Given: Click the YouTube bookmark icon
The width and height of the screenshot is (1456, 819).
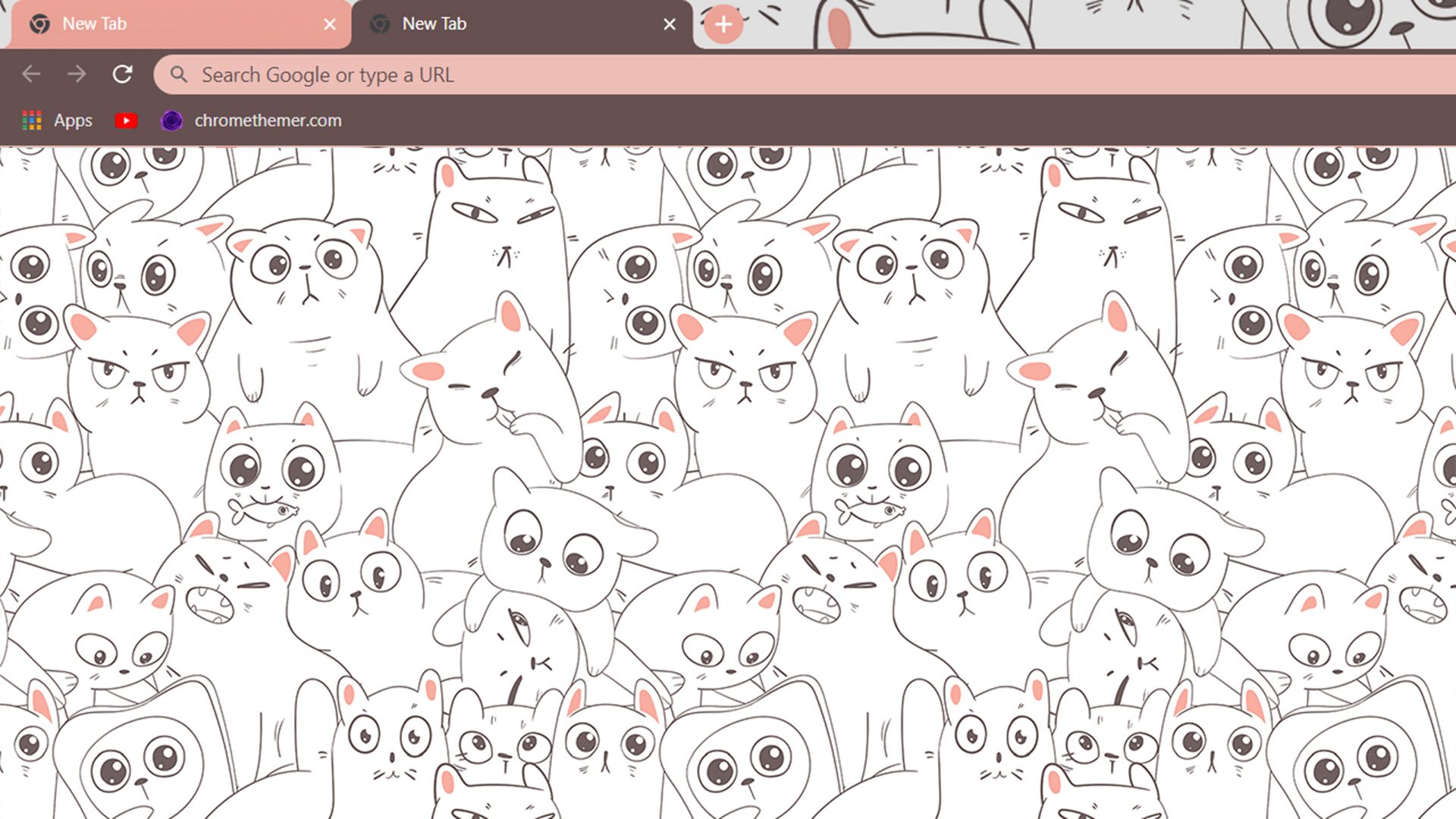Looking at the screenshot, I should point(126,120).
